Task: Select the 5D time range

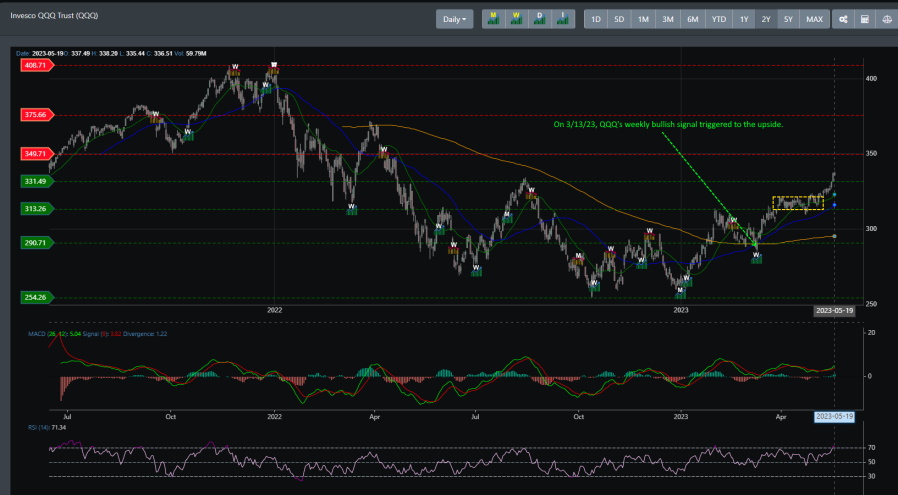Action: [x=619, y=19]
